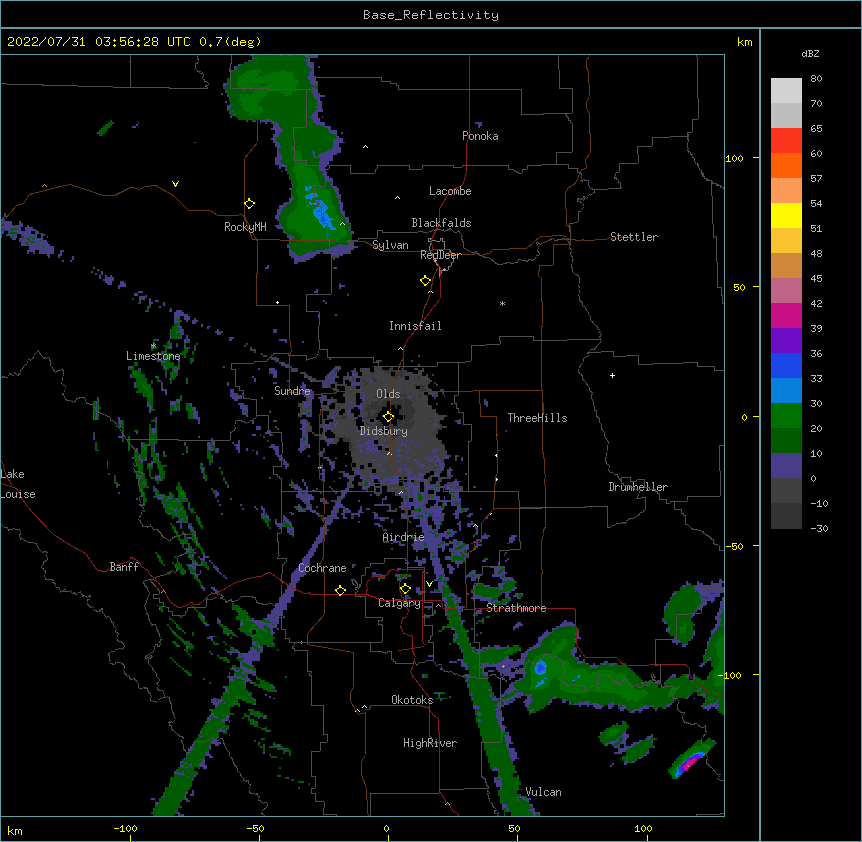Click the dBZ legend heading
Viewport: 862px width, 842px height.
coord(810,53)
